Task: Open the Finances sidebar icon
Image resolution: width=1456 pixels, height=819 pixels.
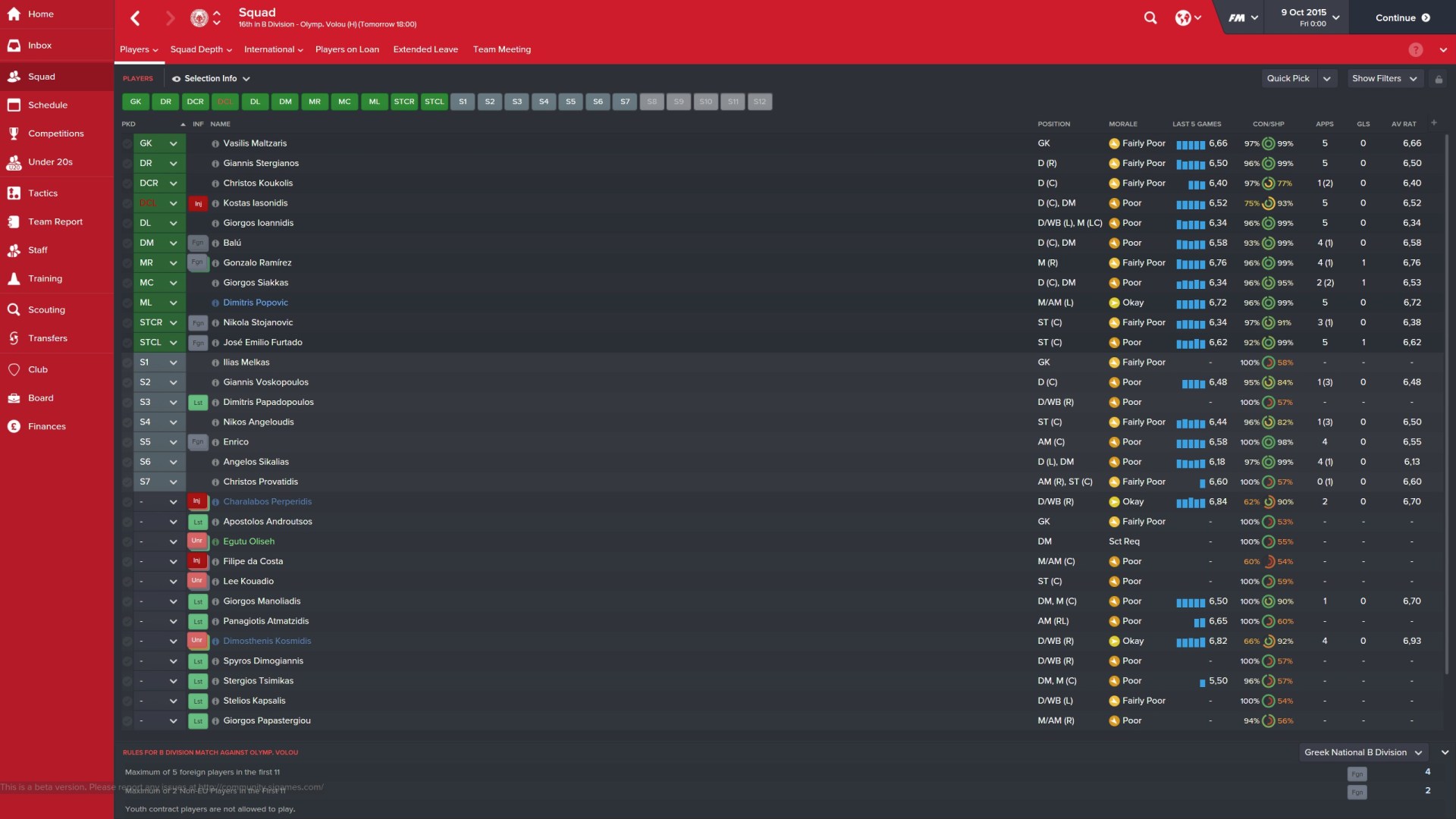Action: pos(14,426)
